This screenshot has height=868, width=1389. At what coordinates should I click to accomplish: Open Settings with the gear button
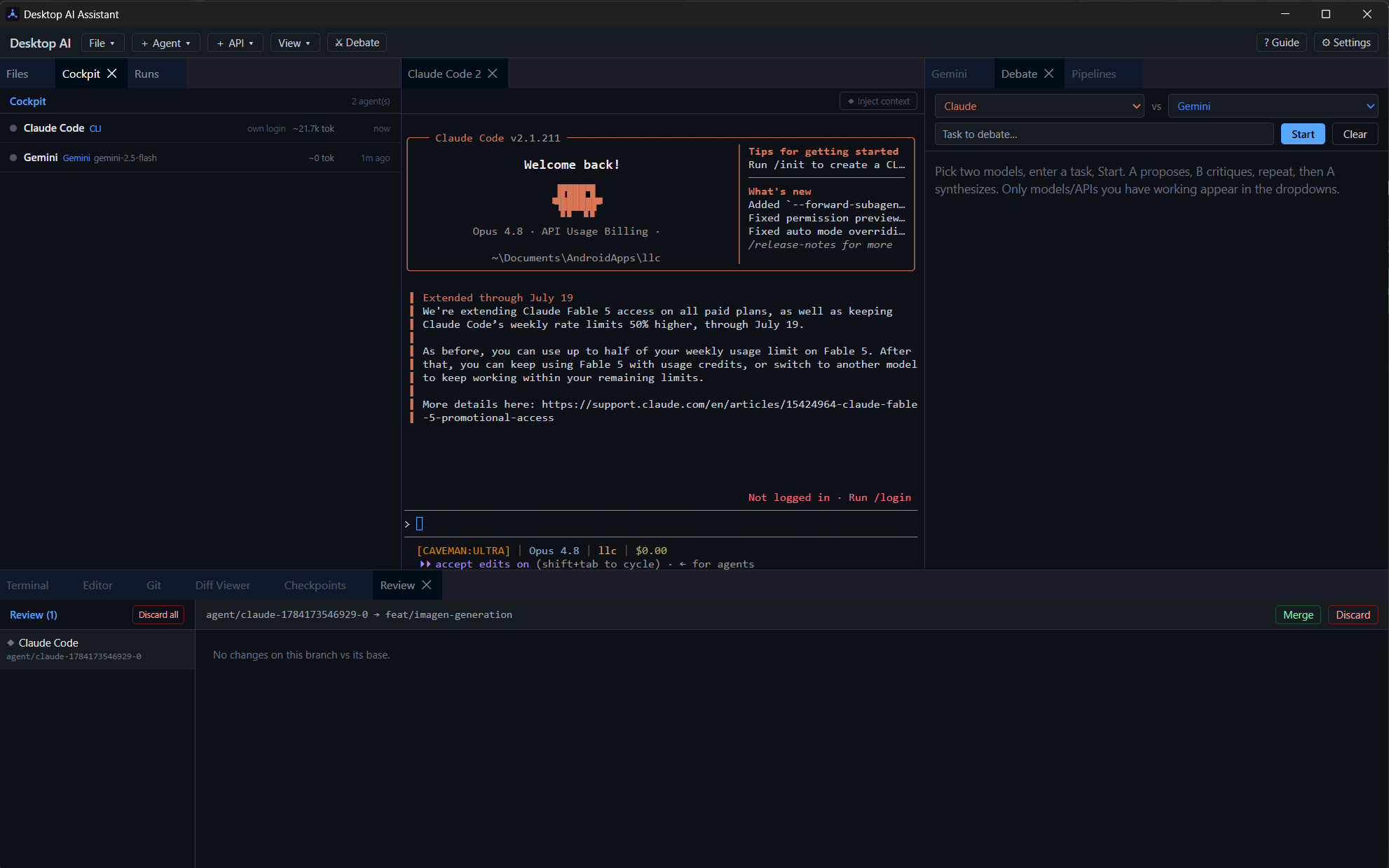tap(1346, 43)
